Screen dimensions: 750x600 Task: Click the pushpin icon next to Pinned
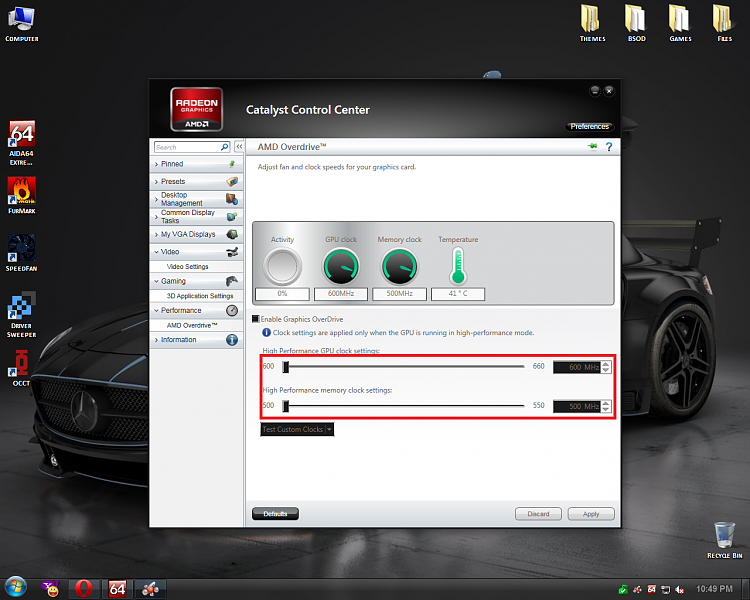tap(232, 164)
